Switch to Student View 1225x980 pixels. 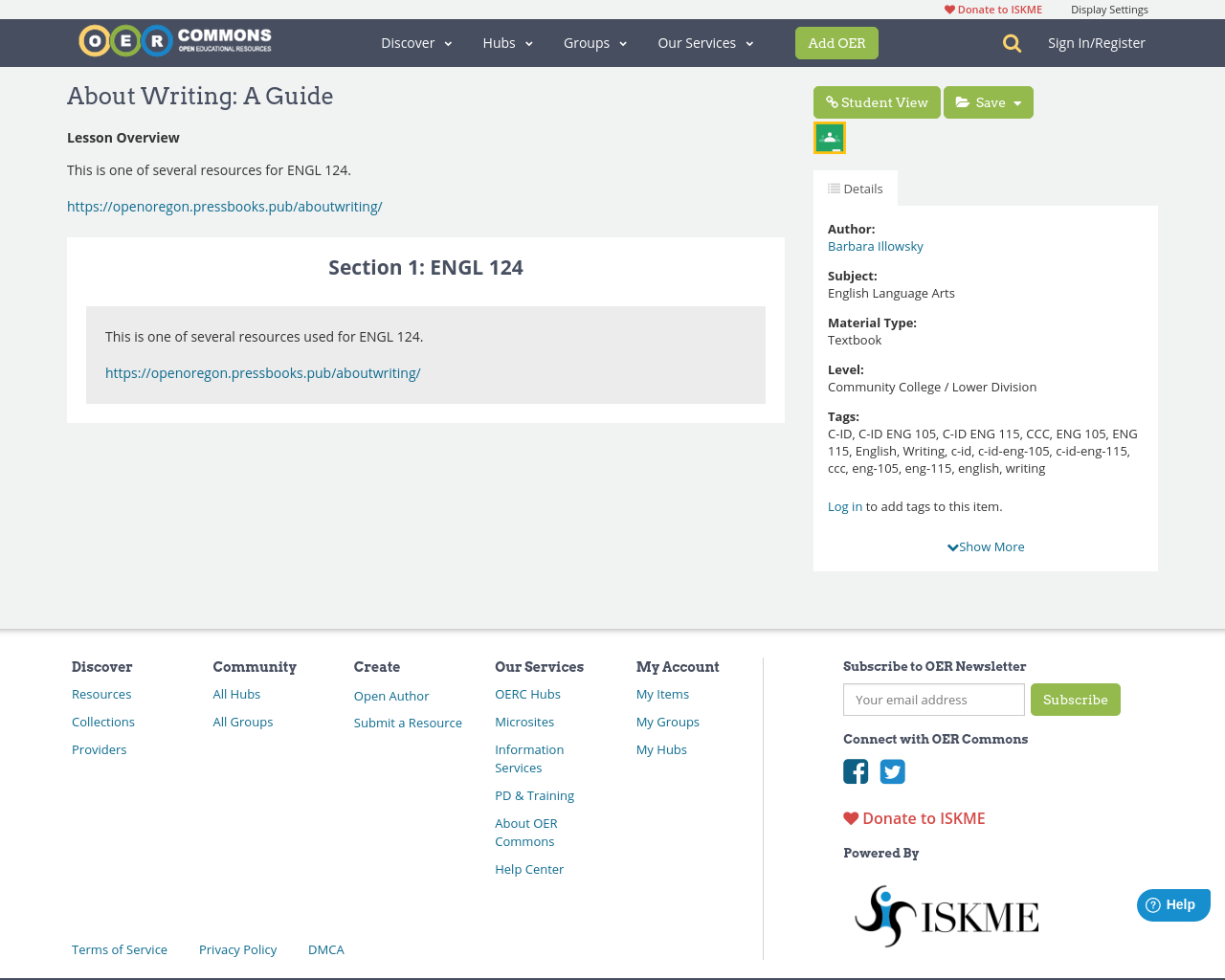point(877,102)
